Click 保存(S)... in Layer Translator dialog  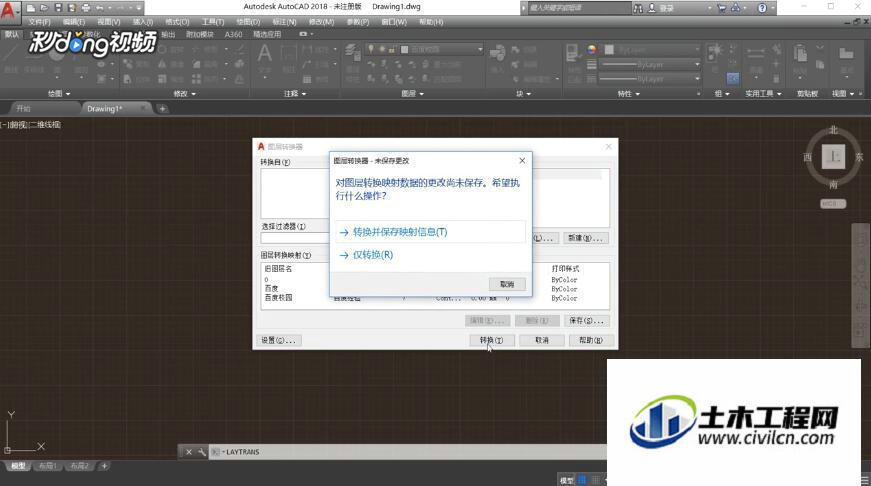587,320
